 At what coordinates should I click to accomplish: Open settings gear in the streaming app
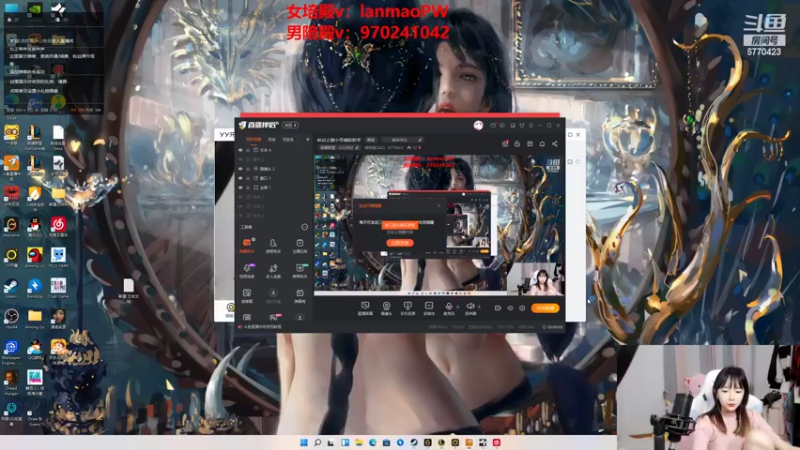[x=522, y=308]
